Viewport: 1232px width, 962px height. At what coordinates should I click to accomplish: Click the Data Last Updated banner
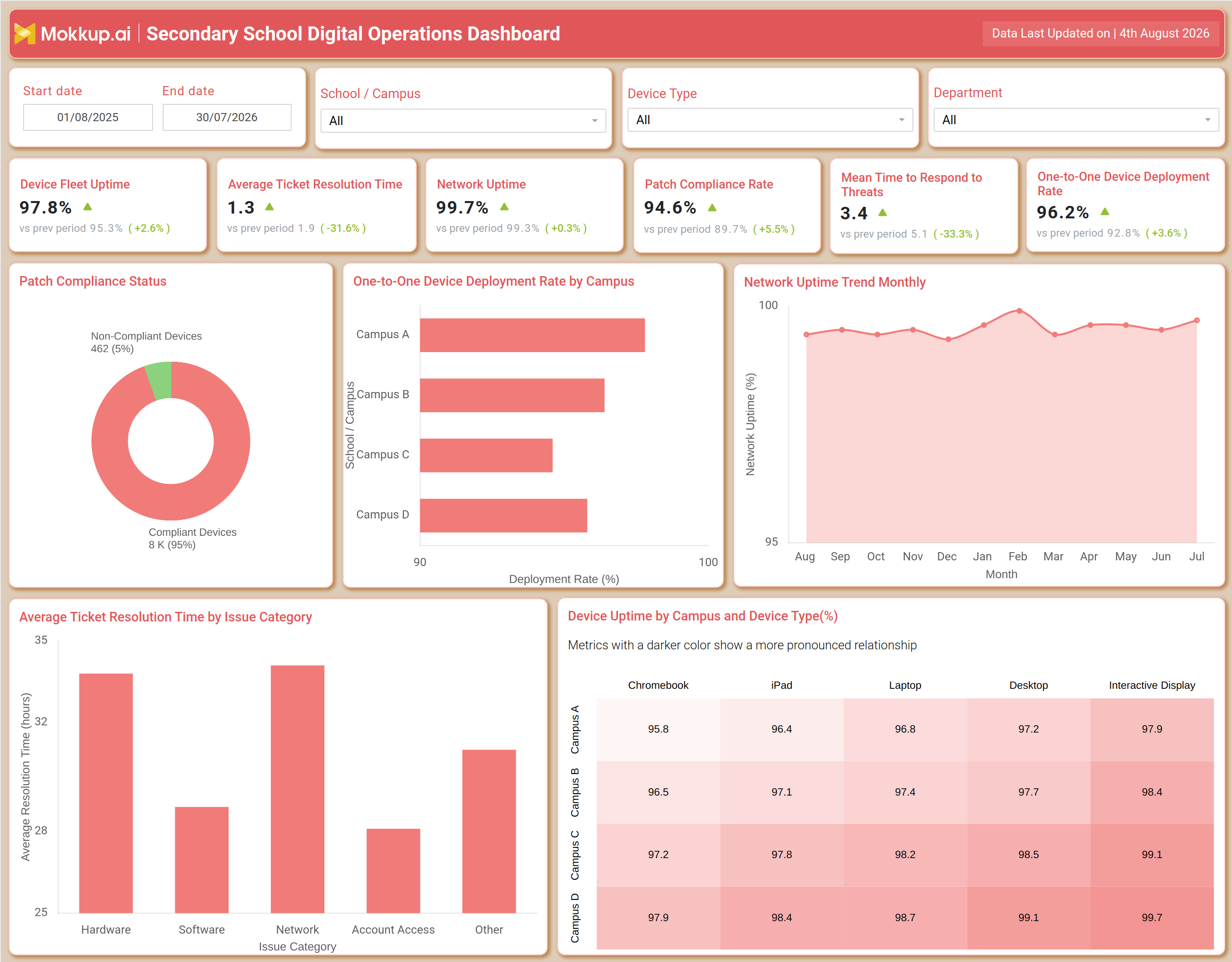coord(1101,33)
